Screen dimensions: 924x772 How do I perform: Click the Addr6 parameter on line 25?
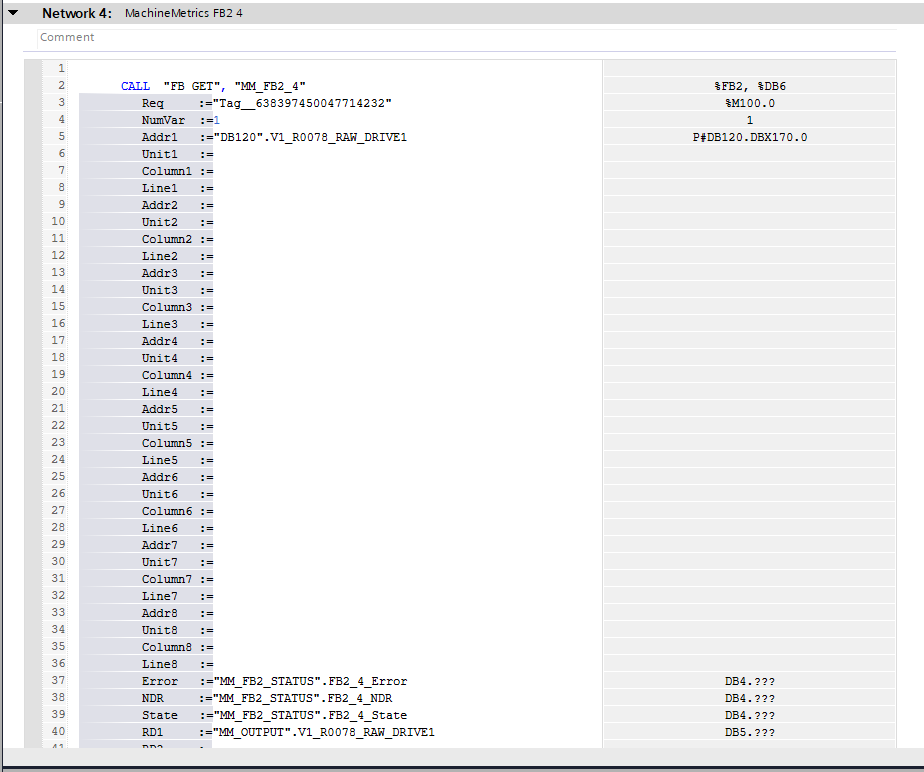pos(160,477)
